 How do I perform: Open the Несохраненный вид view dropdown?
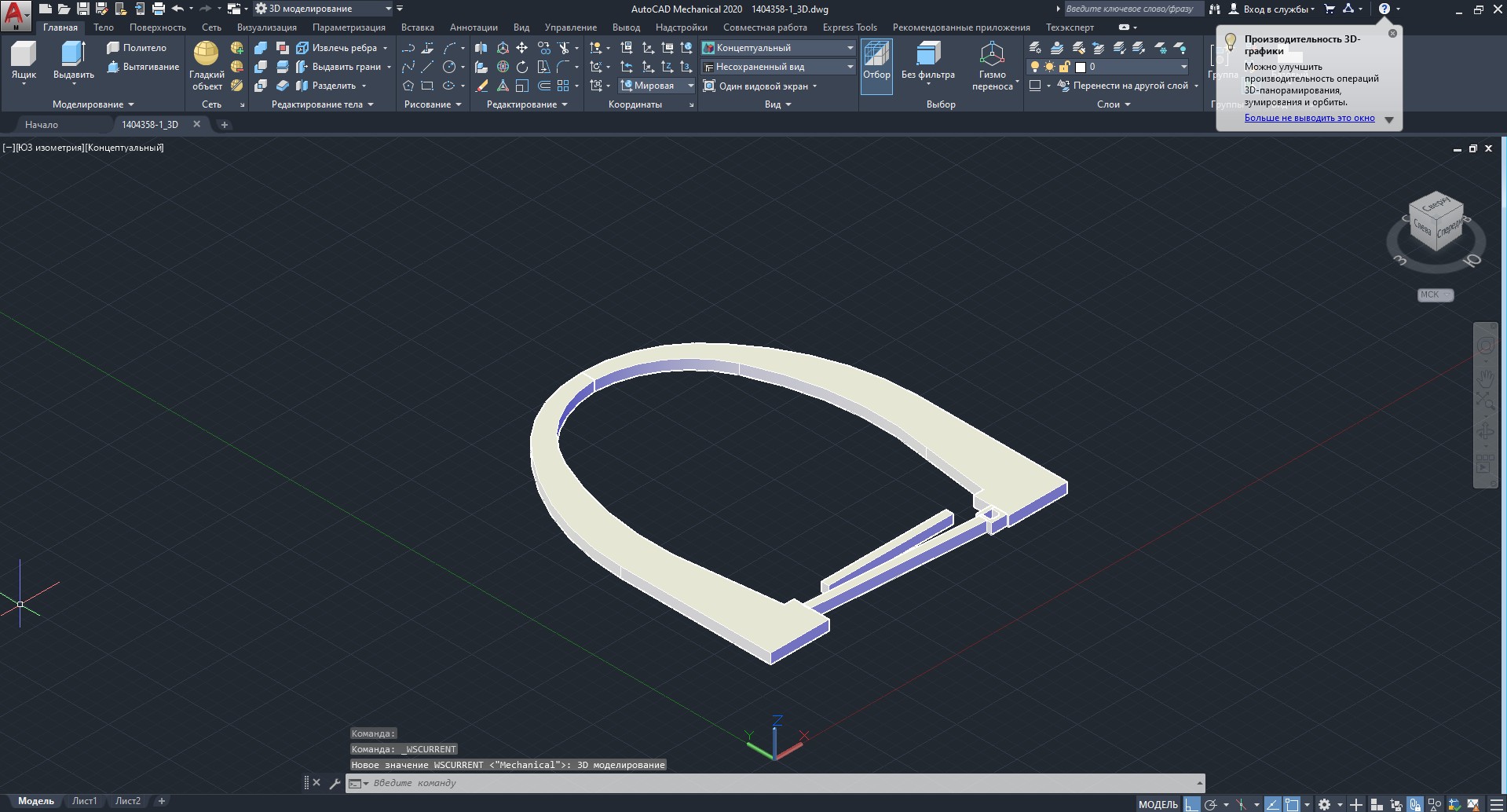[x=777, y=67]
